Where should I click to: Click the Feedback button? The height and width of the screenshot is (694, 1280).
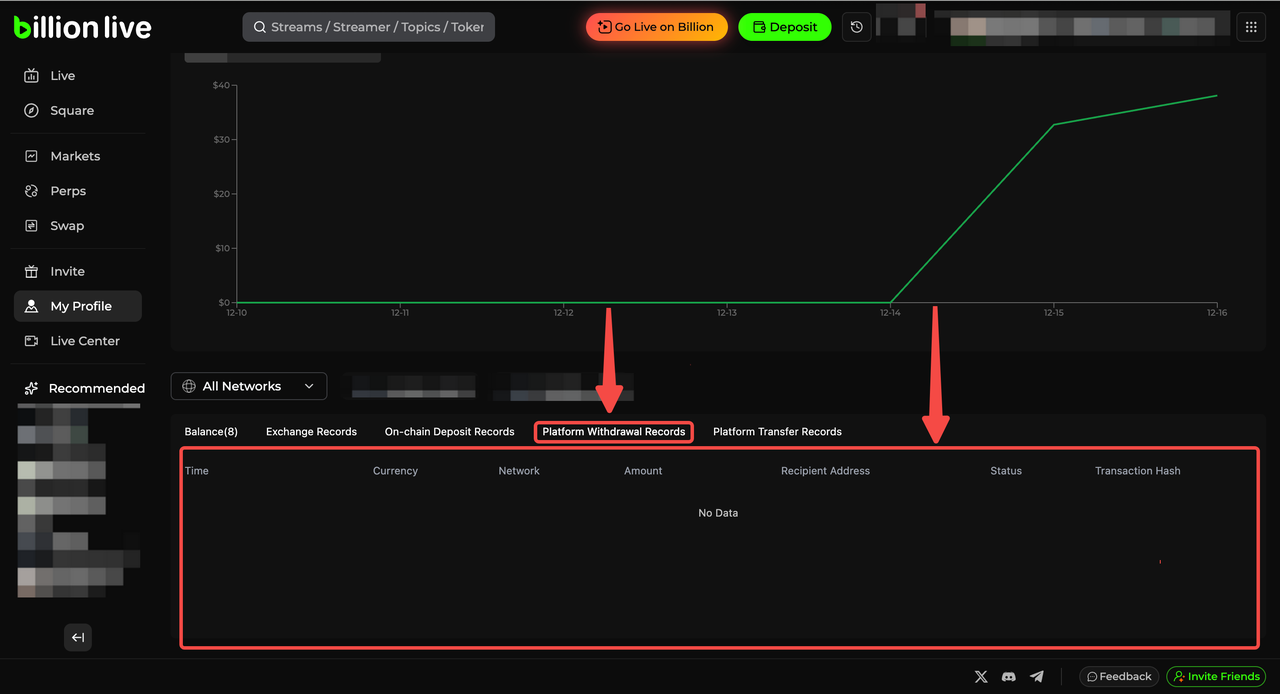point(1119,677)
